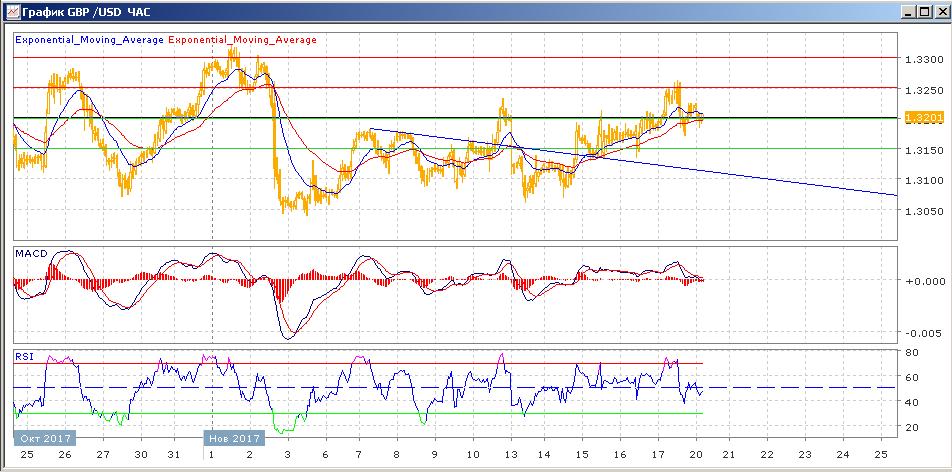952x472 pixels.
Task: Click date 23 on the time axis
Action: pyautogui.click(x=805, y=454)
